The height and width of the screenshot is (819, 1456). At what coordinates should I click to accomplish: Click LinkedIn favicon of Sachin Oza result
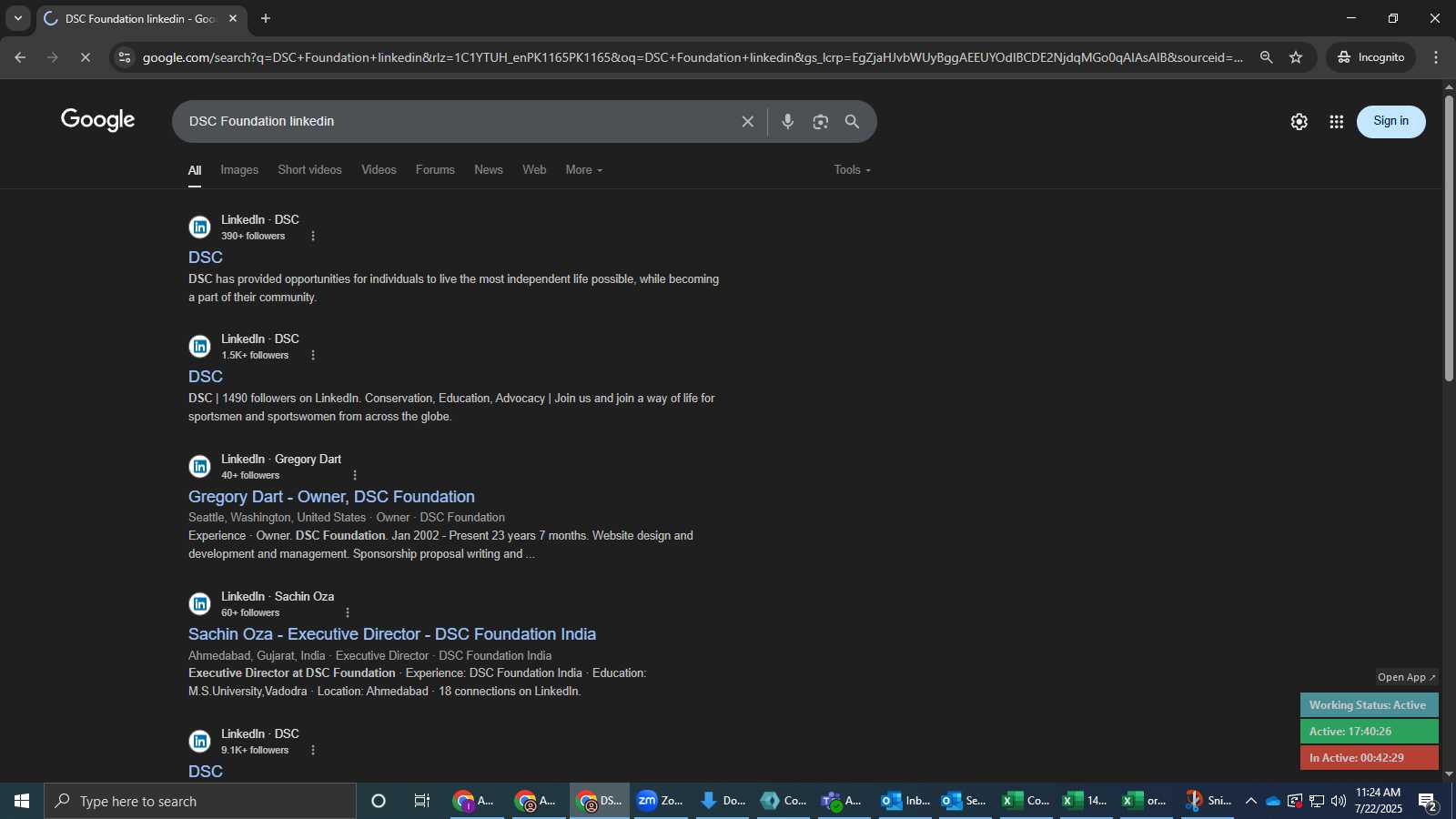click(x=199, y=604)
